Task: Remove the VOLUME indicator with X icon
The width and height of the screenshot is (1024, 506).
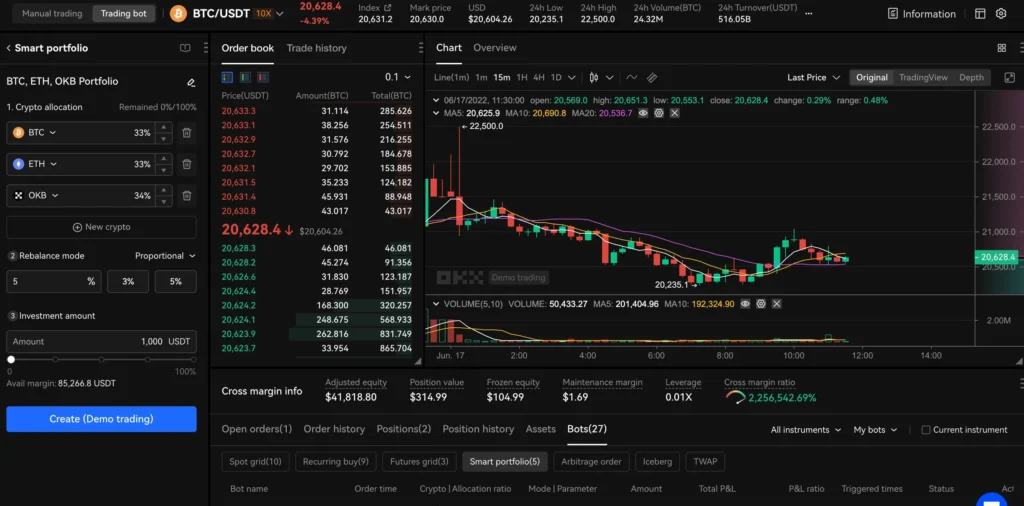Action: pyautogui.click(x=776, y=303)
